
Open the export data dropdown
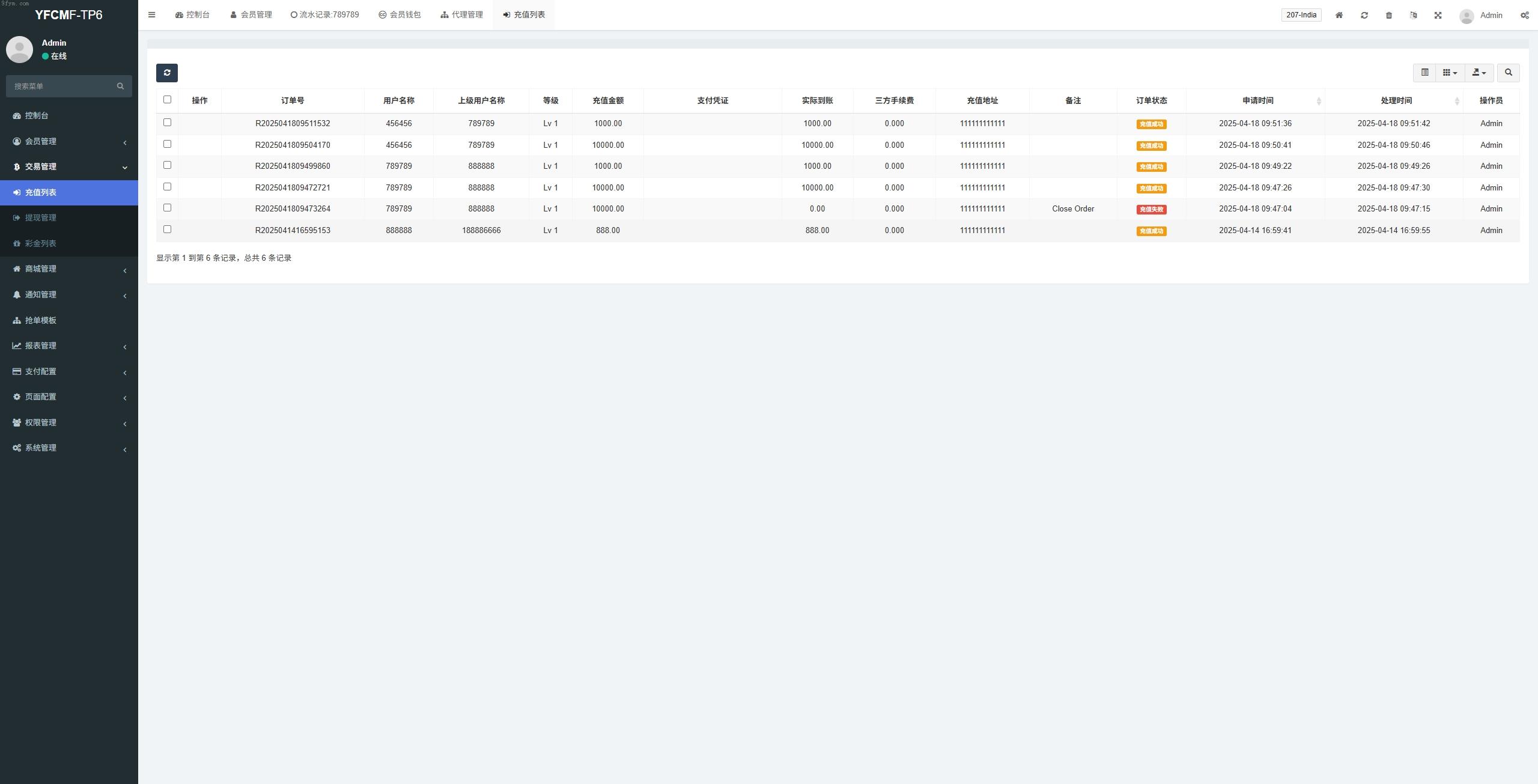click(x=1479, y=73)
